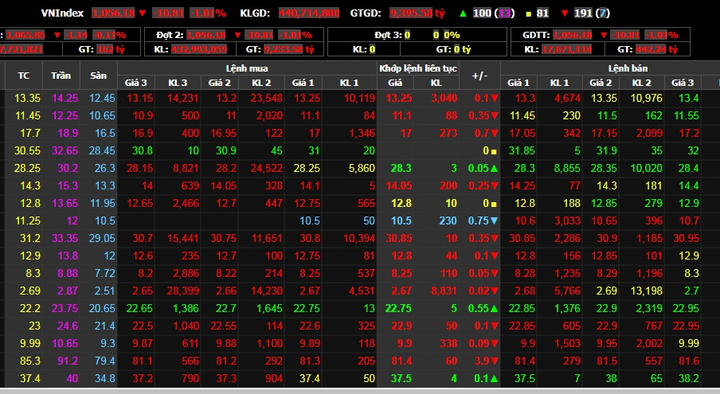This screenshot has width=720, height=394.
Task: Click Giá 3 header under Lệnh mua
Action: point(136,83)
